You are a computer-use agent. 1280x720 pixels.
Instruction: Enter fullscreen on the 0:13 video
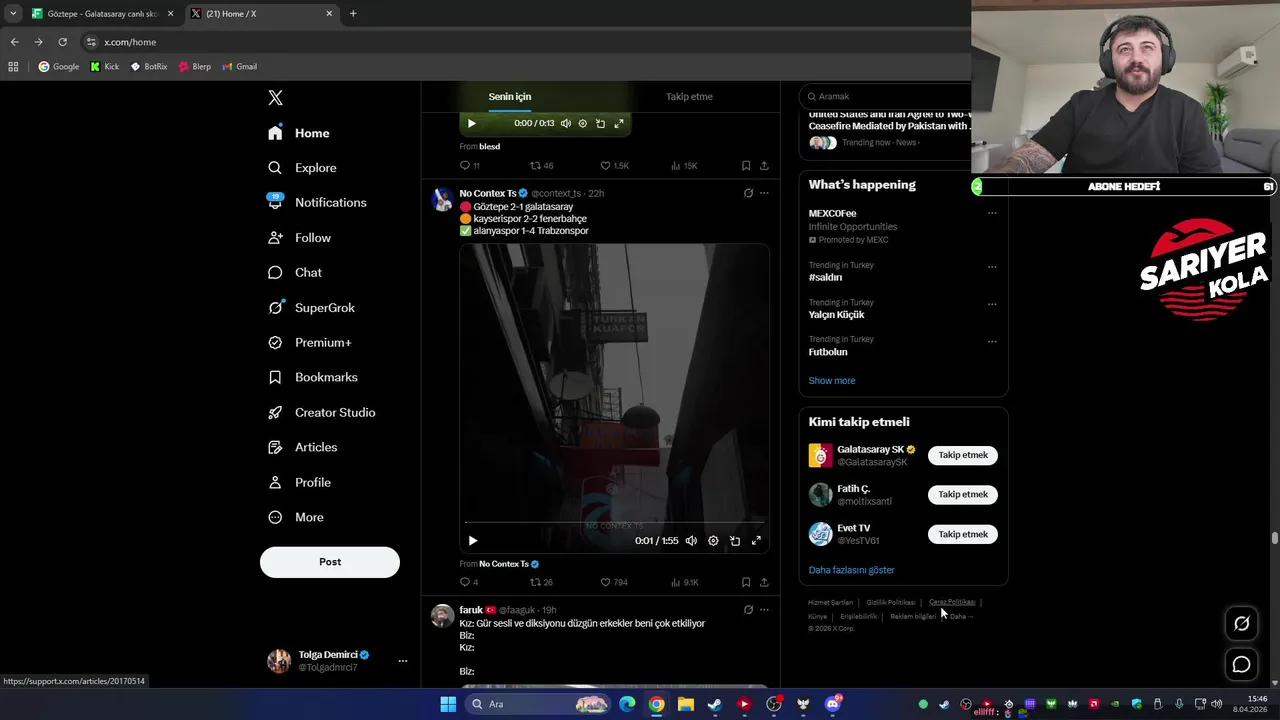coord(619,124)
